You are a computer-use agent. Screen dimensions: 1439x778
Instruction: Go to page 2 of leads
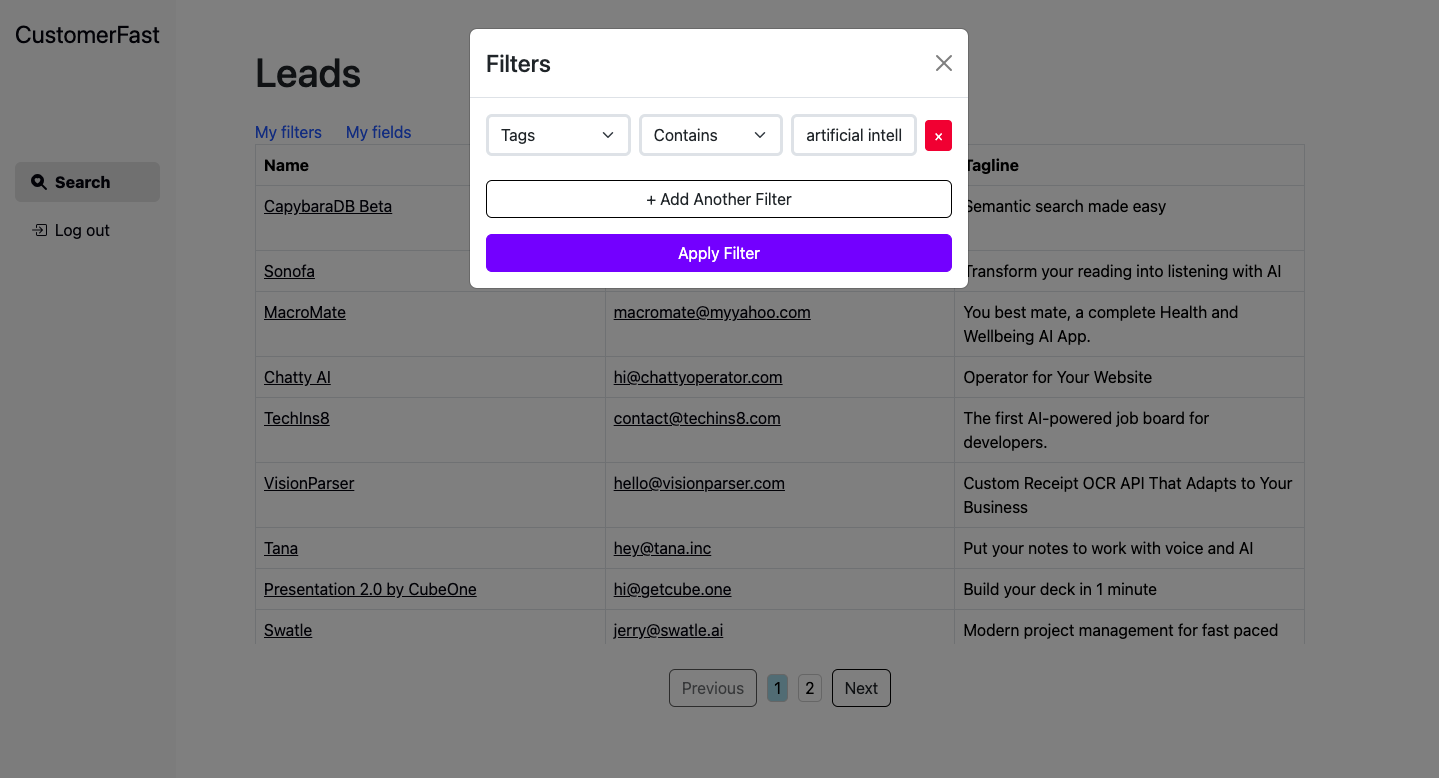click(x=810, y=688)
